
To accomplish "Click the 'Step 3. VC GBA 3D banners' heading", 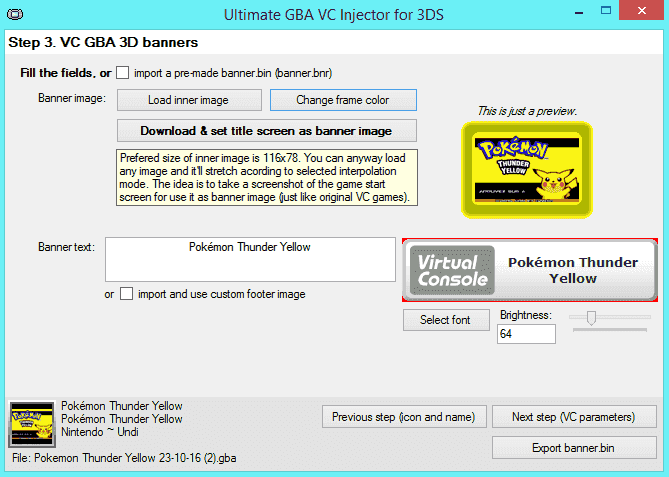I will click(x=103, y=42).
